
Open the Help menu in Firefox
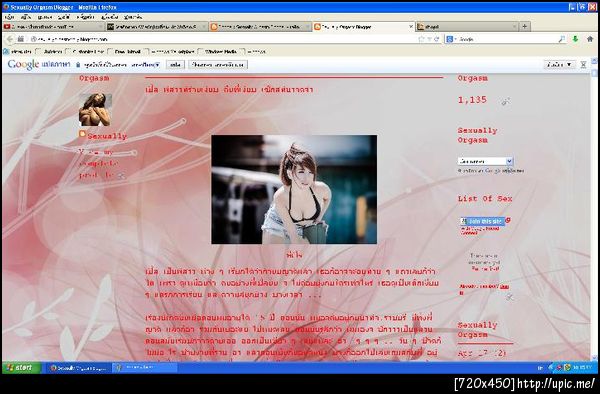[133, 17]
